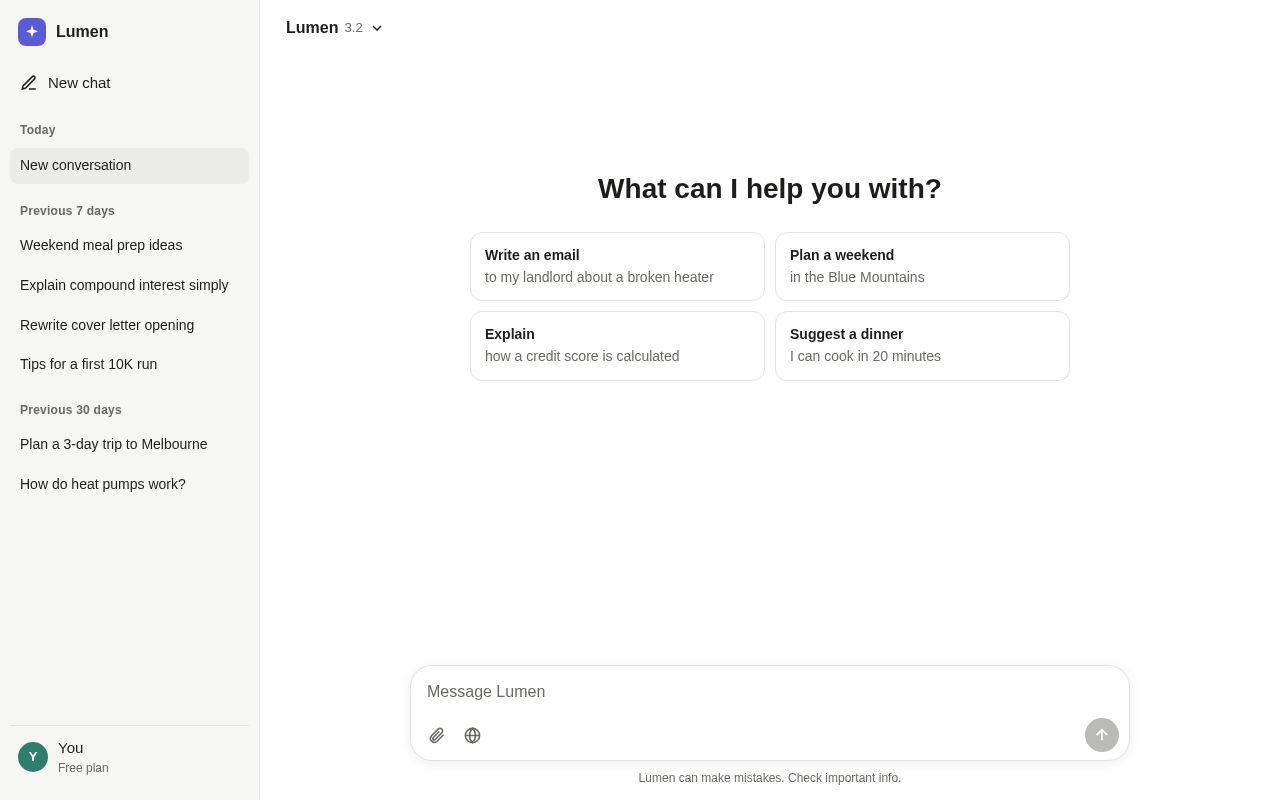Click the Lumen sparkle logo icon
Screen dimensions: 1280x800
(32, 32)
